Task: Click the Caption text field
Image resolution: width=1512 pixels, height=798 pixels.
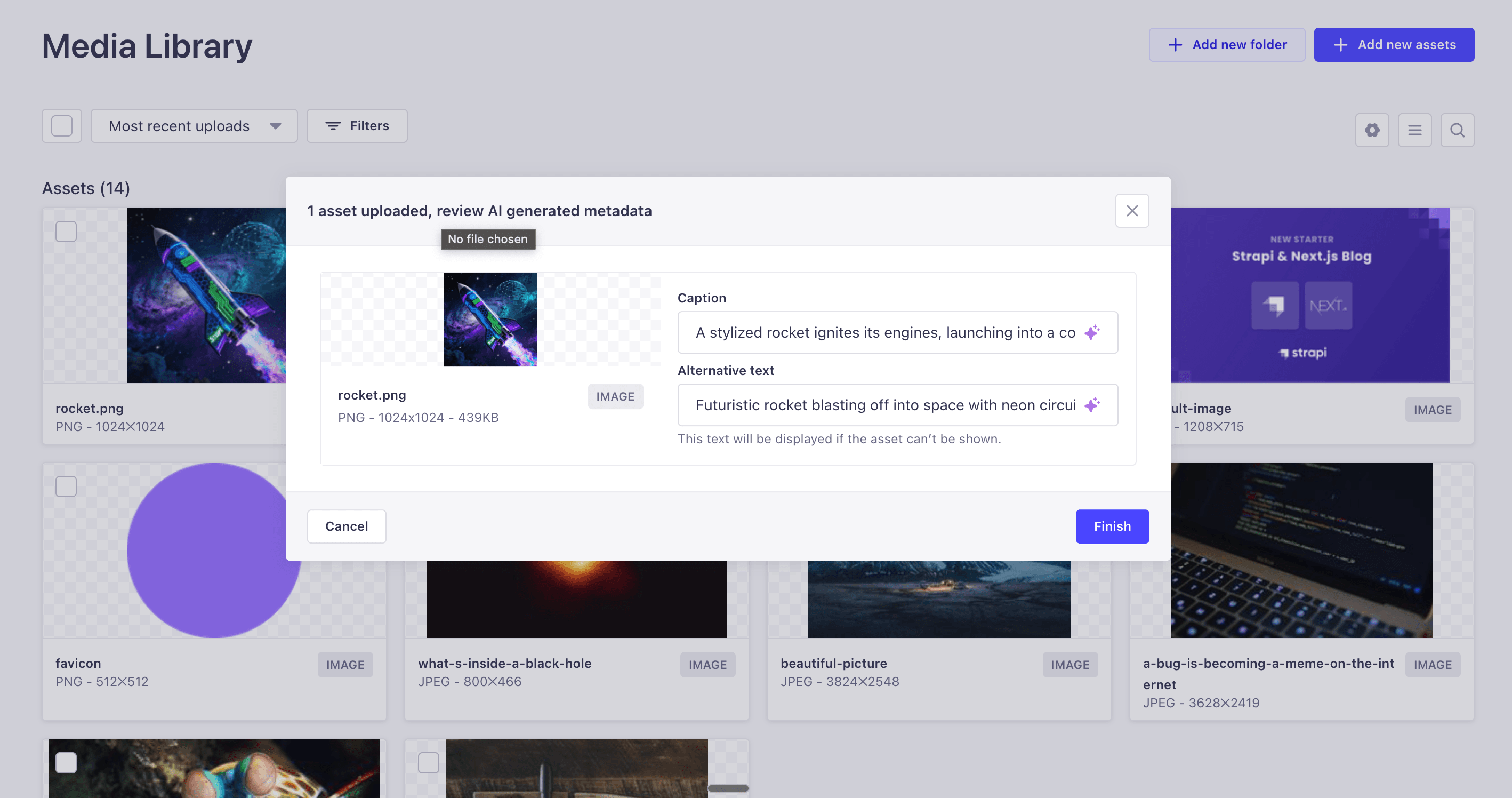Action: [x=897, y=332]
